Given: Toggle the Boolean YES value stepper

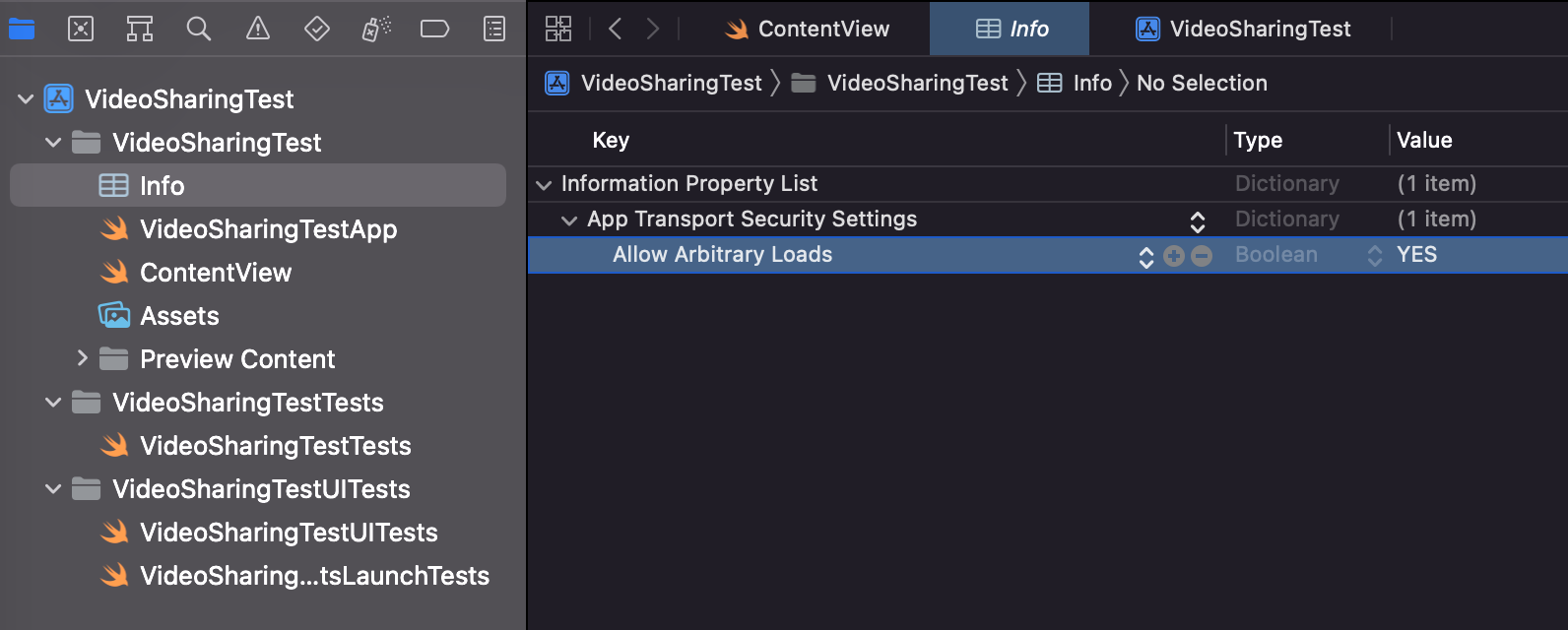Looking at the screenshot, I should (1375, 256).
